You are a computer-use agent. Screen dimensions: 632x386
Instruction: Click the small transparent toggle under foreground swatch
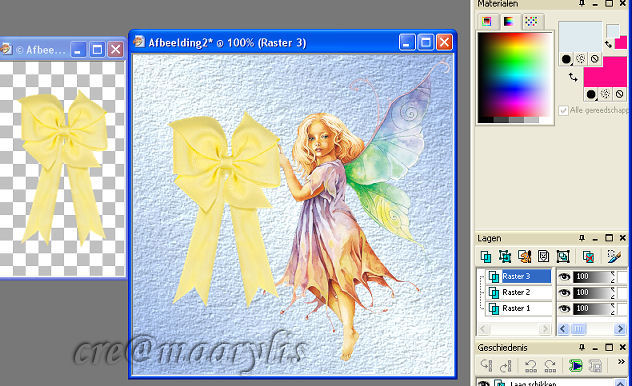click(594, 59)
